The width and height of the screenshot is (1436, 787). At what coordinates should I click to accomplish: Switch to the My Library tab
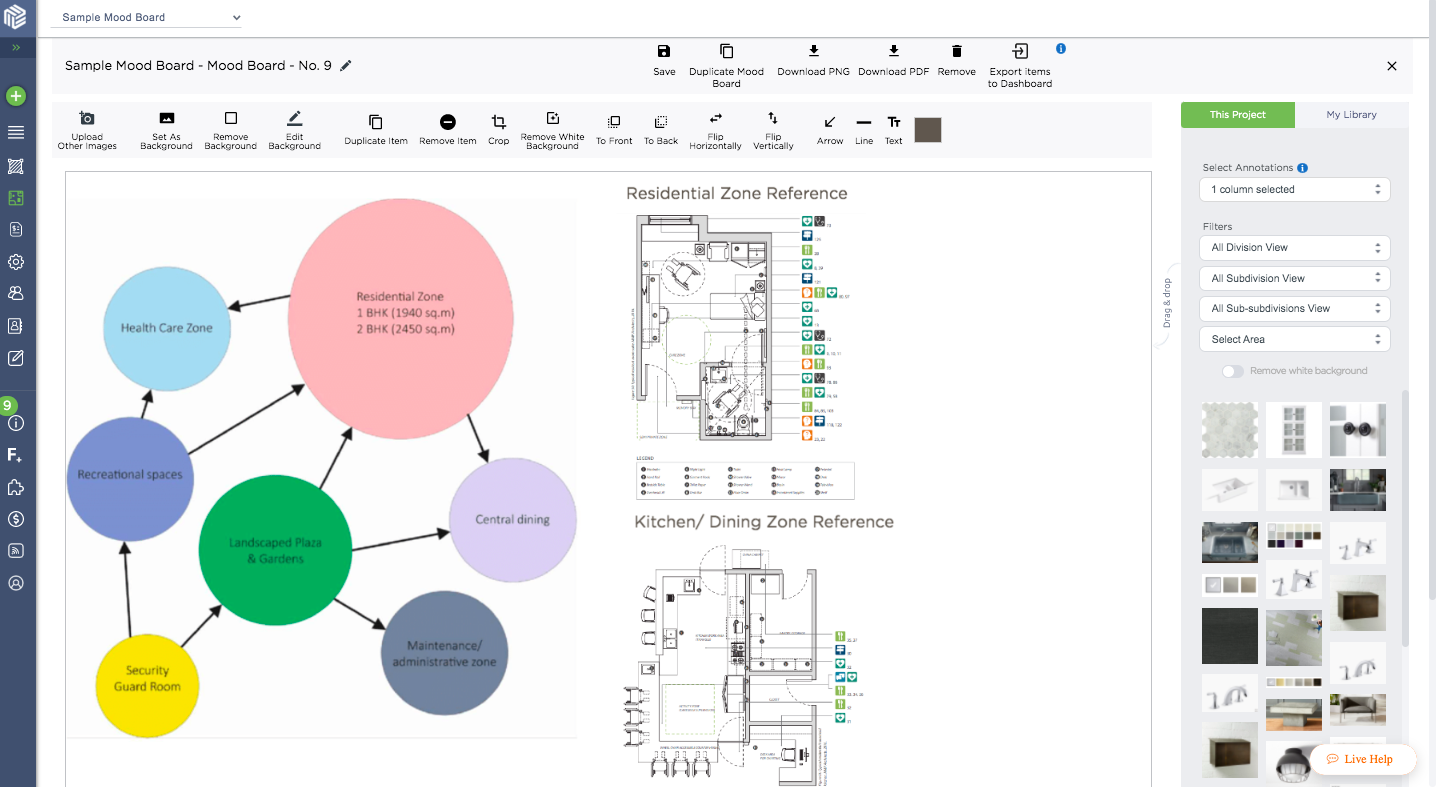[x=1351, y=114]
